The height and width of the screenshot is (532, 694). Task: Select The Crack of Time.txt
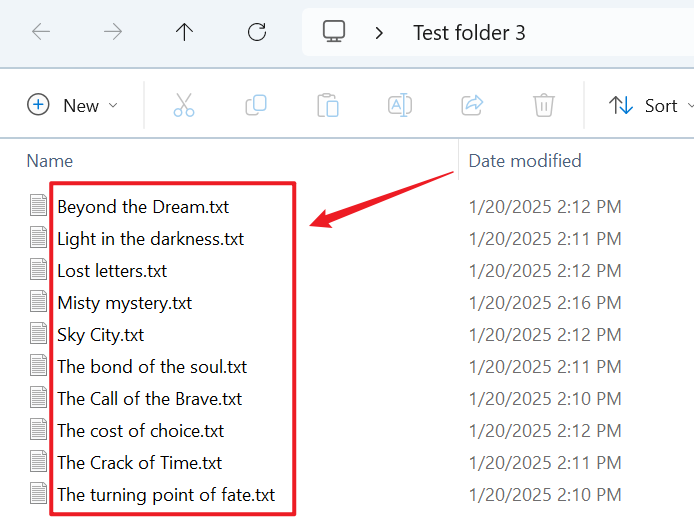(x=139, y=463)
